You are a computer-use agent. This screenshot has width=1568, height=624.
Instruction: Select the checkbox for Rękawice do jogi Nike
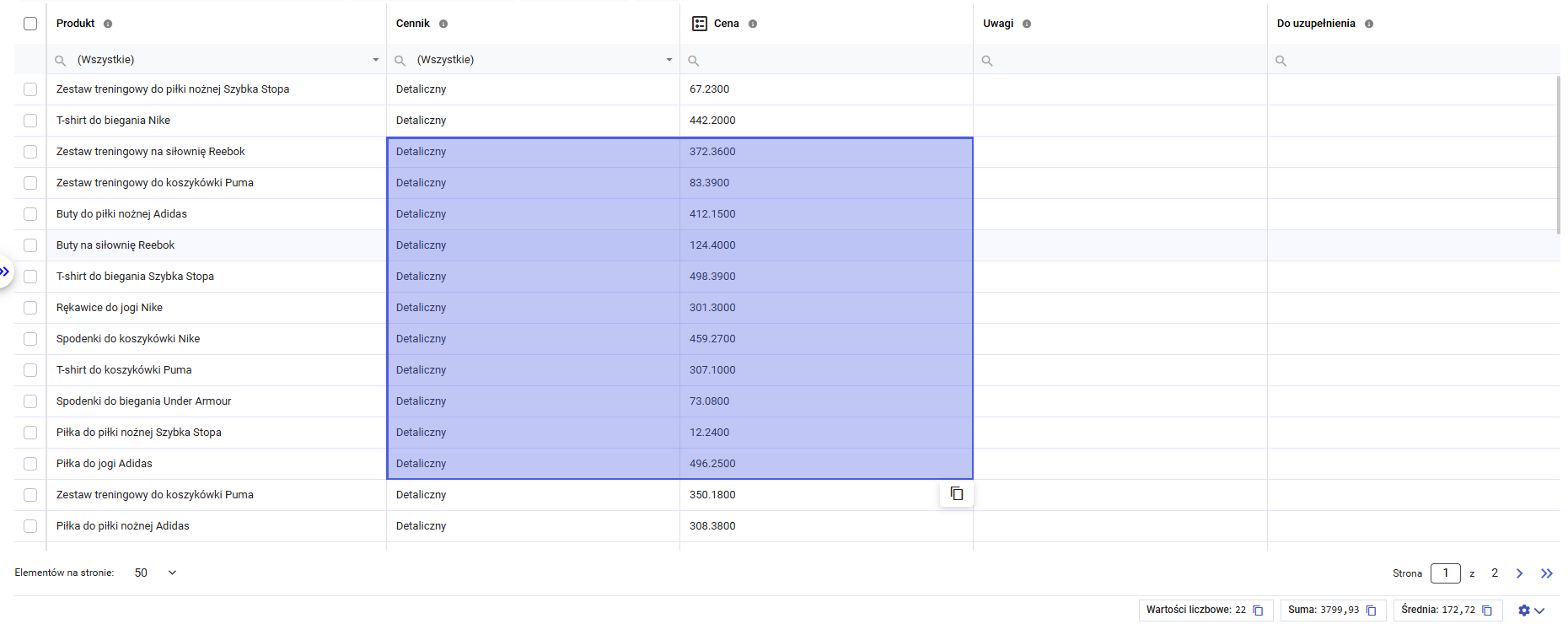(30, 308)
